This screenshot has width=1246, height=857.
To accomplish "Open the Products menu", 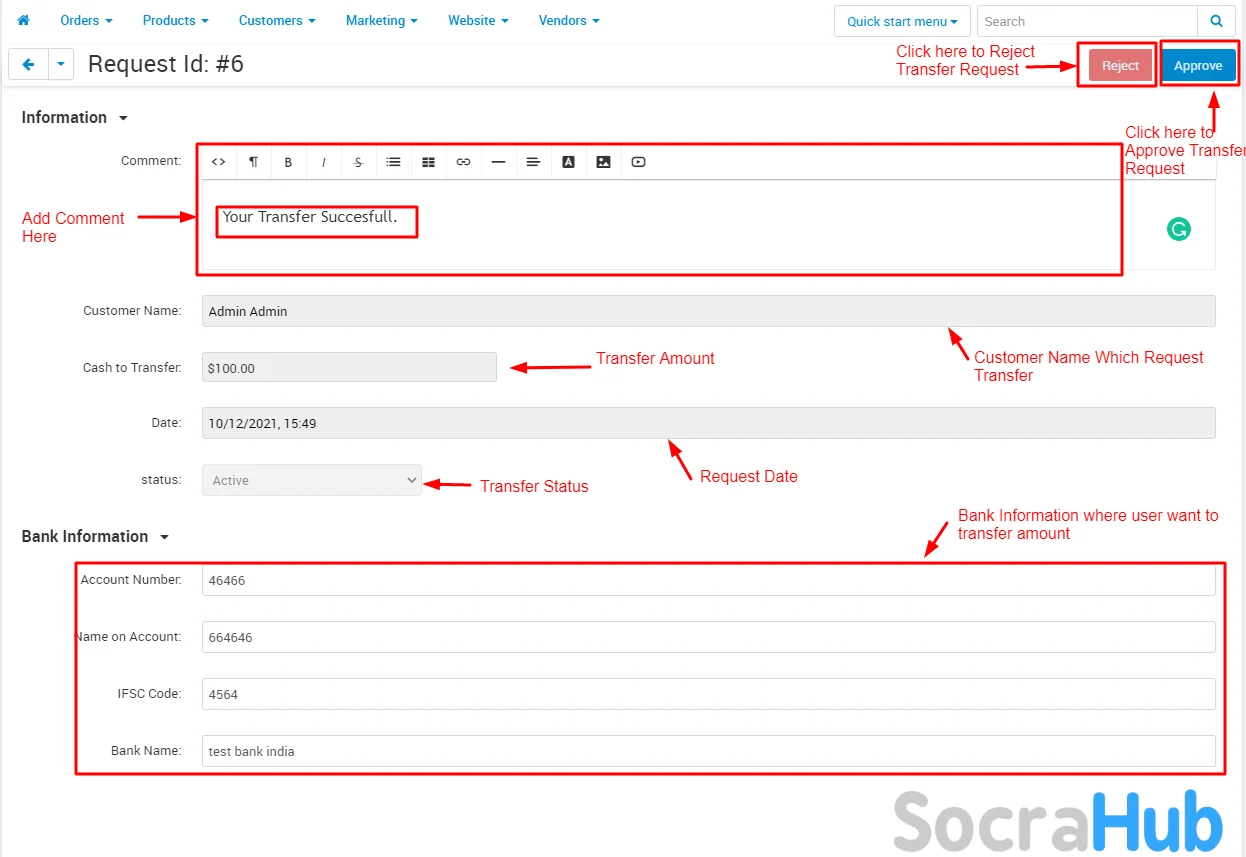I will click(175, 20).
